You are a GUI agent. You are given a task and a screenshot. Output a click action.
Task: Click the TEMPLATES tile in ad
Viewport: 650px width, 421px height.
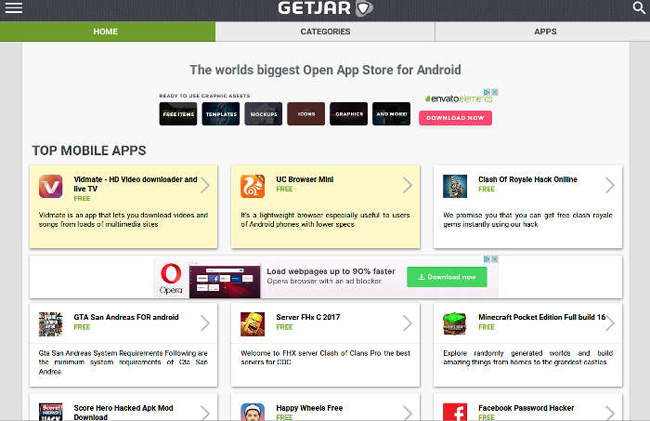(x=221, y=114)
